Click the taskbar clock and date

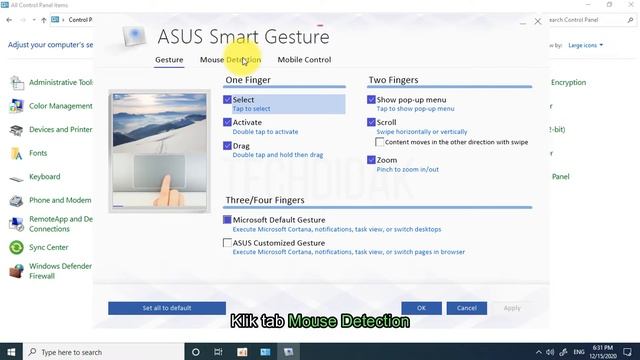(x=603, y=352)
